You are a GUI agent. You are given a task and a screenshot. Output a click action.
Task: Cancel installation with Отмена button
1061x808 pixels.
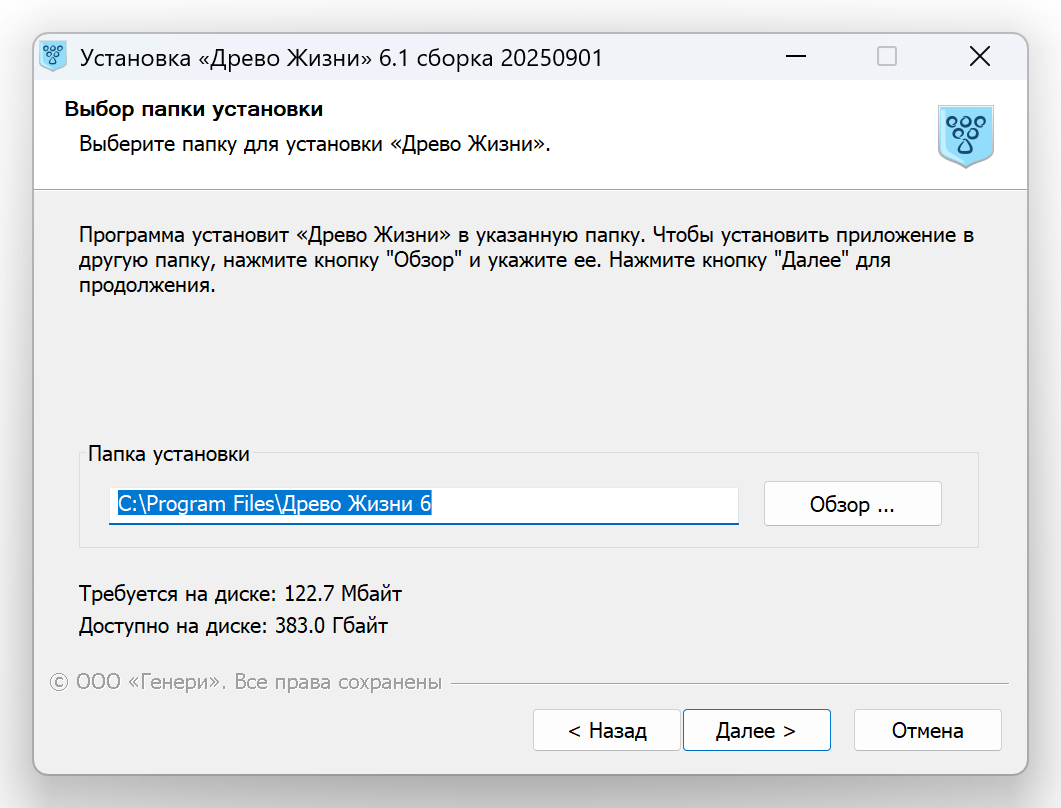tap(928, 730)
